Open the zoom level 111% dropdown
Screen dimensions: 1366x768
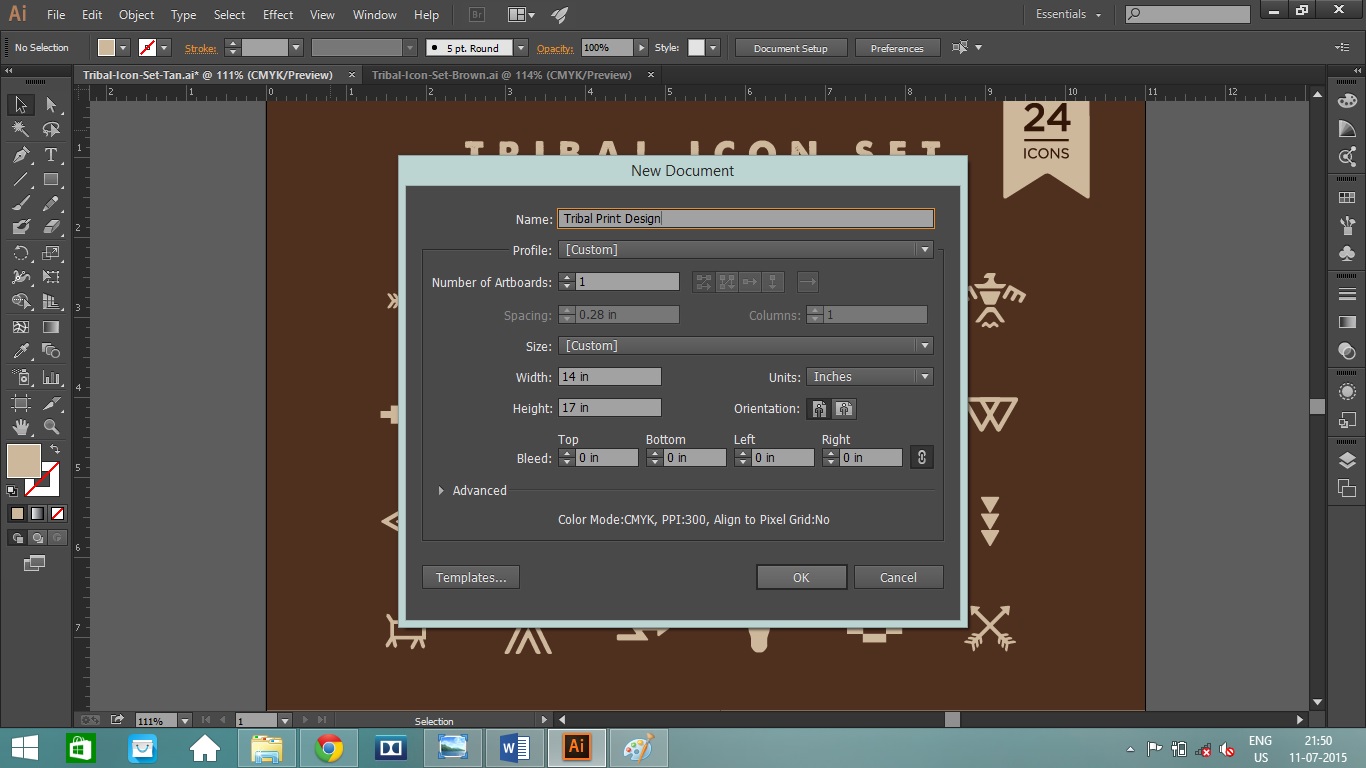coord(184,720)
